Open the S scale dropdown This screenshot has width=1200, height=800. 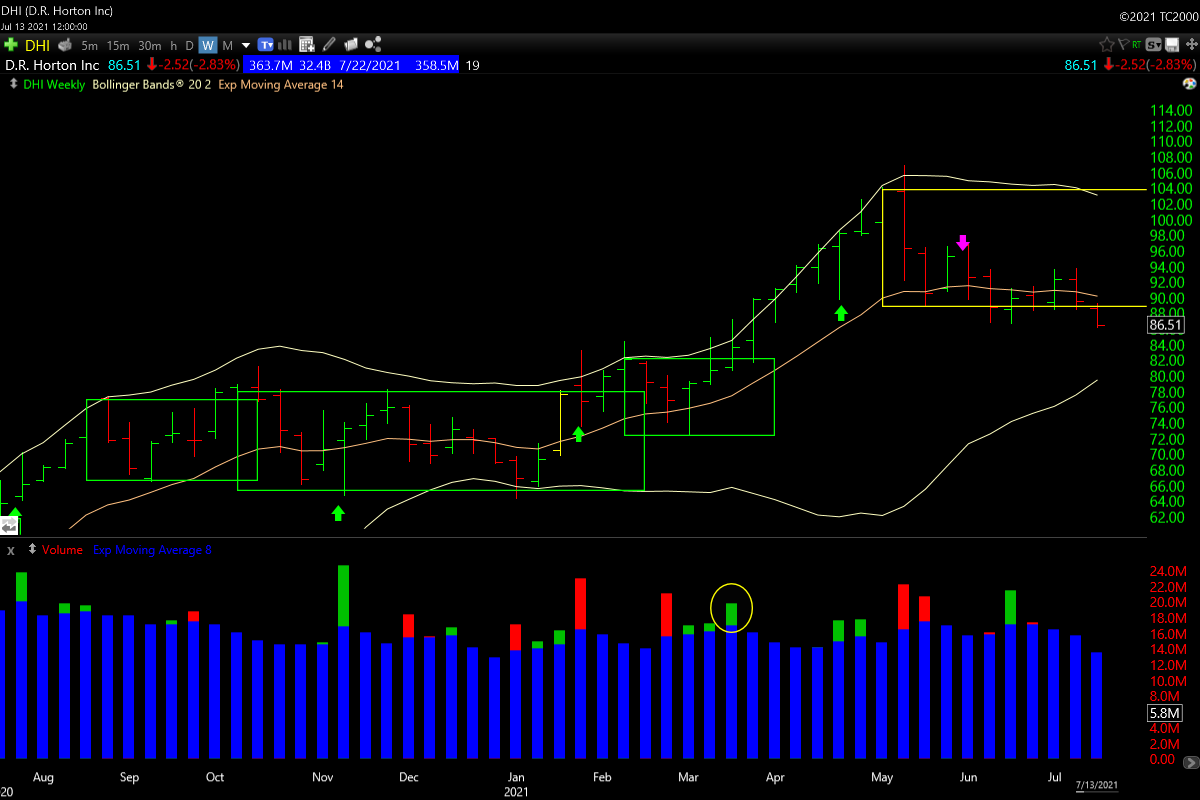pyautogui.click(x=1153, y=44)
